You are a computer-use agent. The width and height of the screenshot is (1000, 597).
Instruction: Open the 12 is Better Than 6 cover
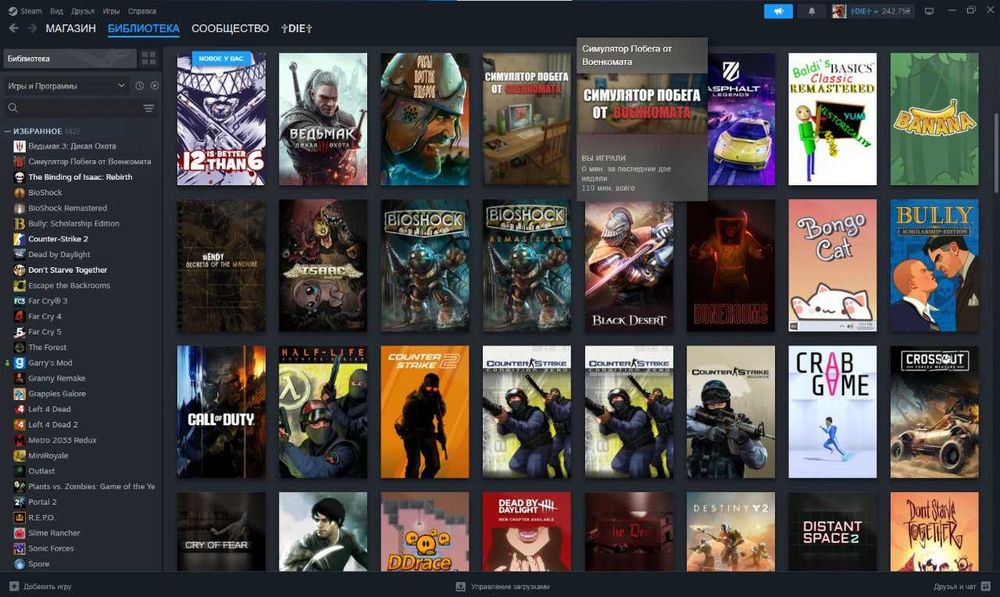pos(221,119)
